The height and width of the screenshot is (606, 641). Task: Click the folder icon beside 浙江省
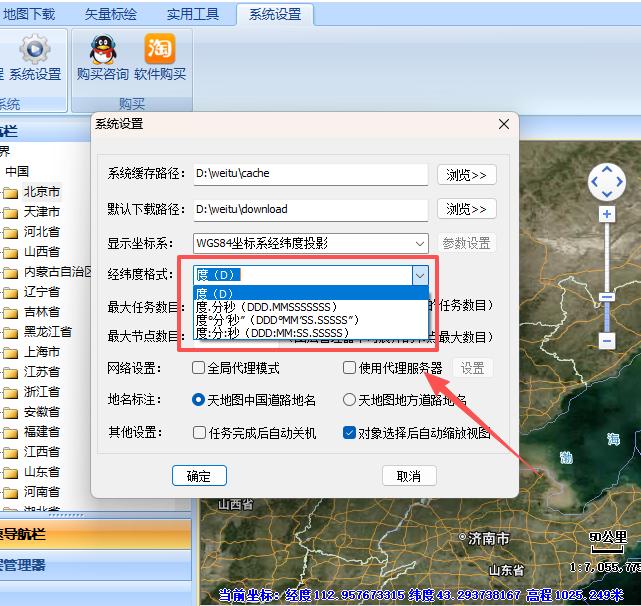click(10, 393)
